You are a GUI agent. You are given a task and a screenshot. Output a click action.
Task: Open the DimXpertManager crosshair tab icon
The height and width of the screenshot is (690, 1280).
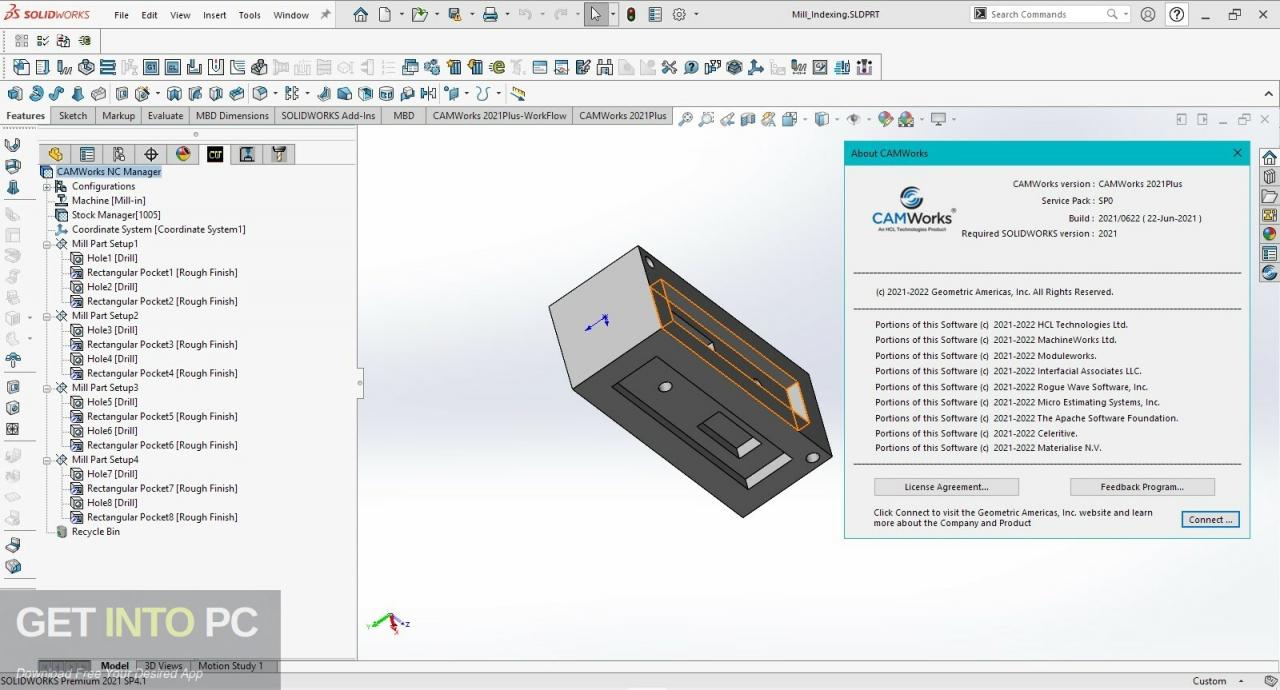tap(151, 154)
